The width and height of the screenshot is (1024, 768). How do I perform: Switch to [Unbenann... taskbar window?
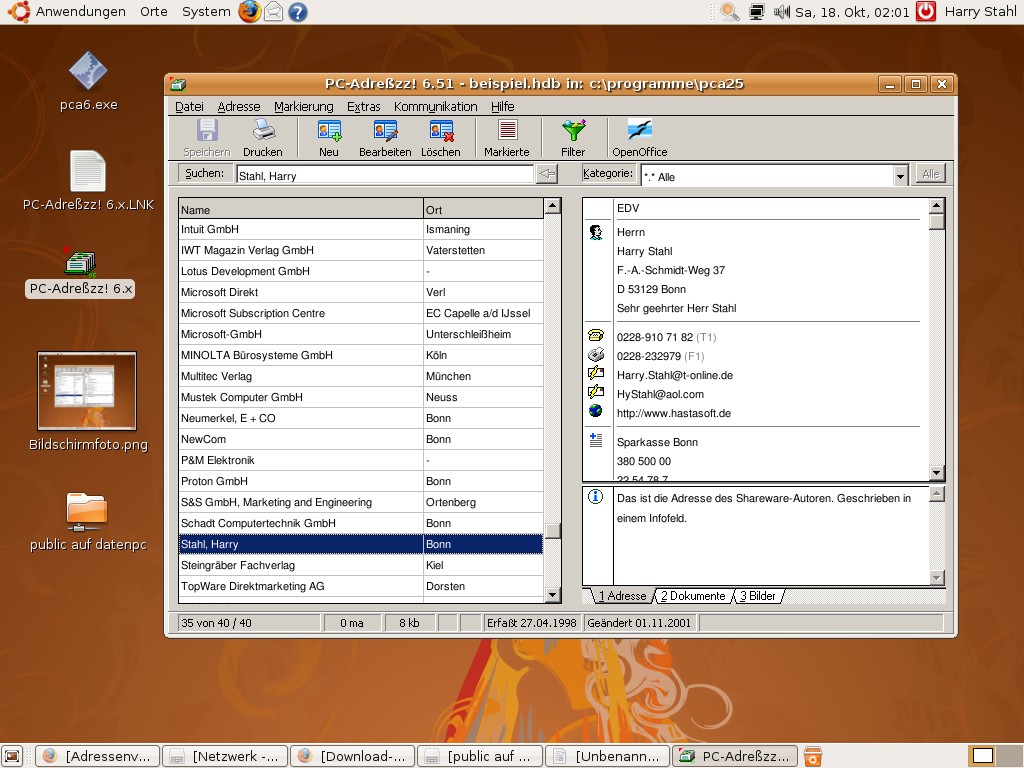(607, 756)
